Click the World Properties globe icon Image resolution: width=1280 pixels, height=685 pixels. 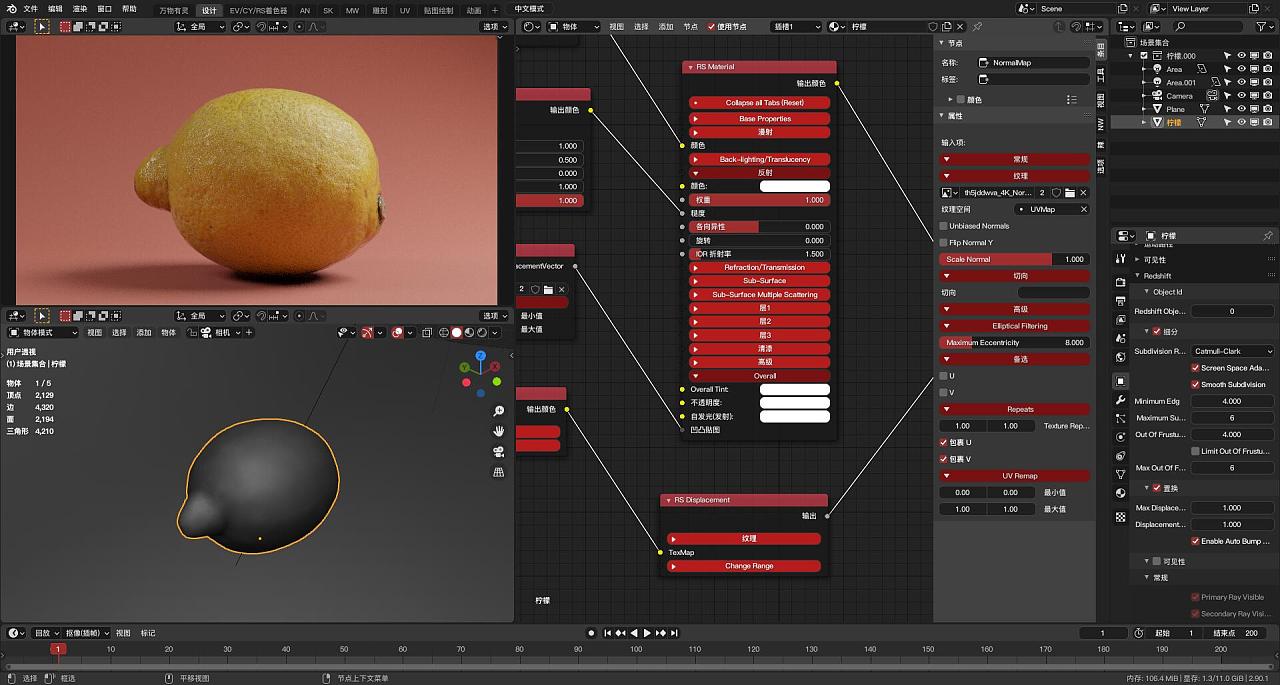(x=1122, y=357)
